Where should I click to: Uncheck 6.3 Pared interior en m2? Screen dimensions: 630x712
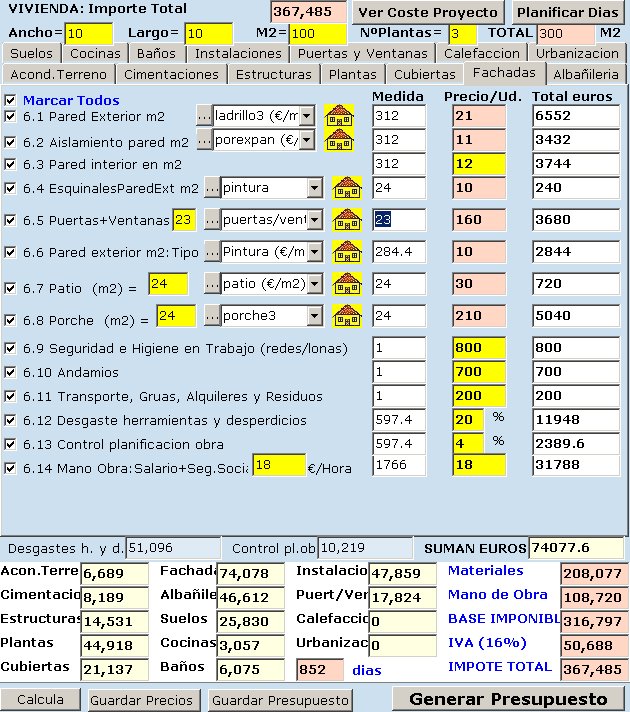click(10, 164)
